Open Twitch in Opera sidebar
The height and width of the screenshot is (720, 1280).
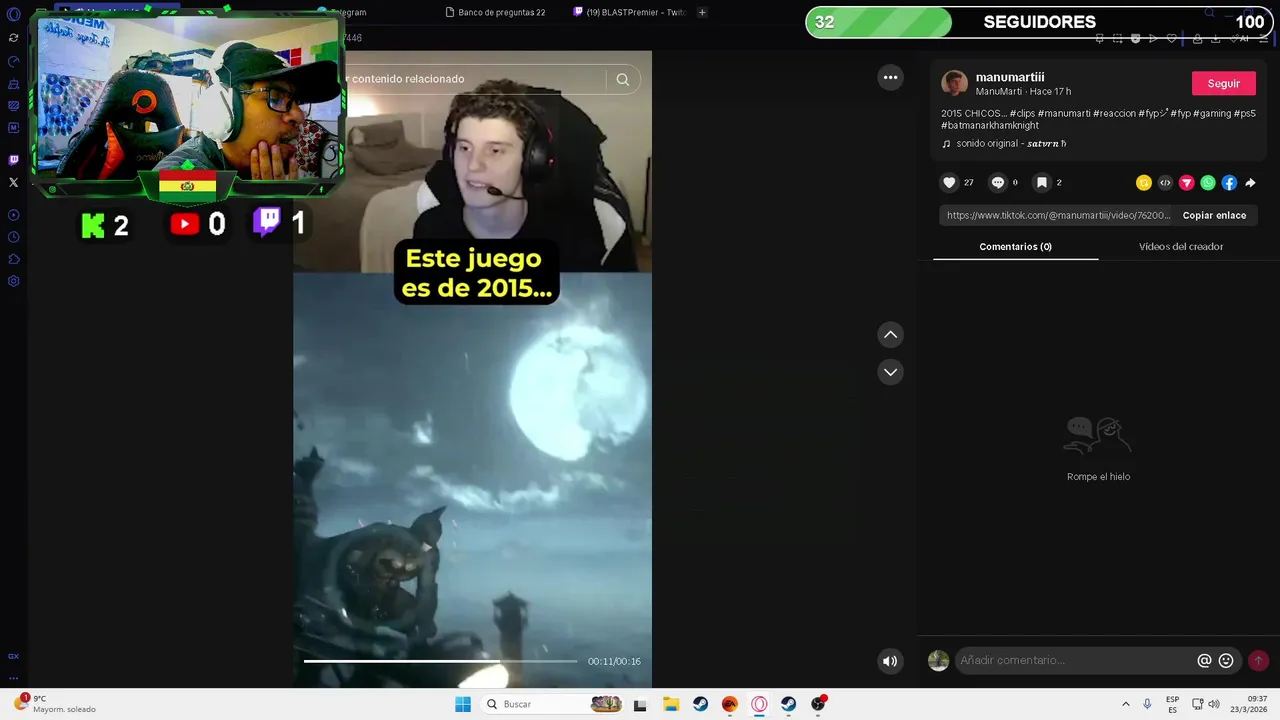(x=13, y=160)
